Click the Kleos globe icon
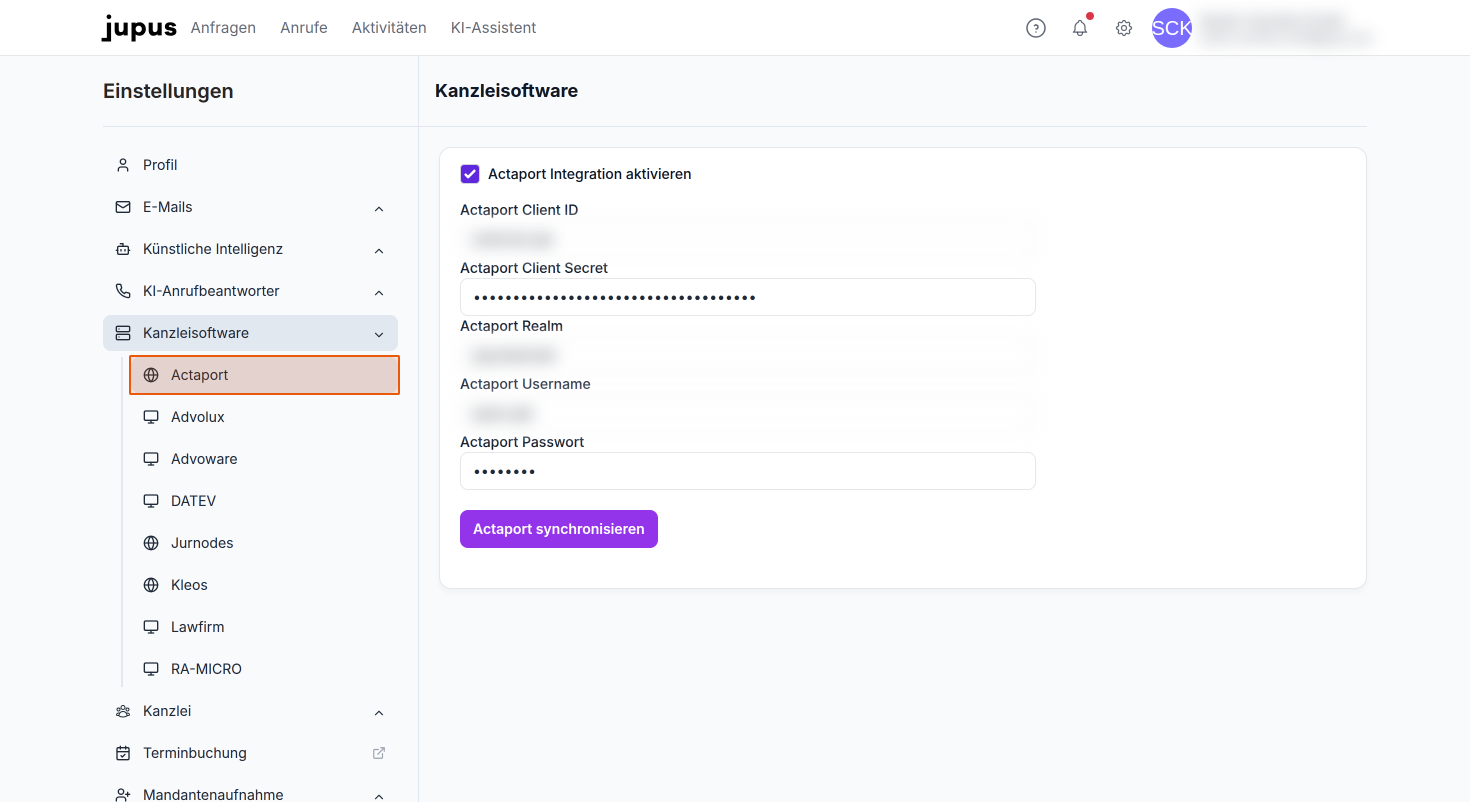The width and height of the screenshot is (1470, 802). (151, 585)
